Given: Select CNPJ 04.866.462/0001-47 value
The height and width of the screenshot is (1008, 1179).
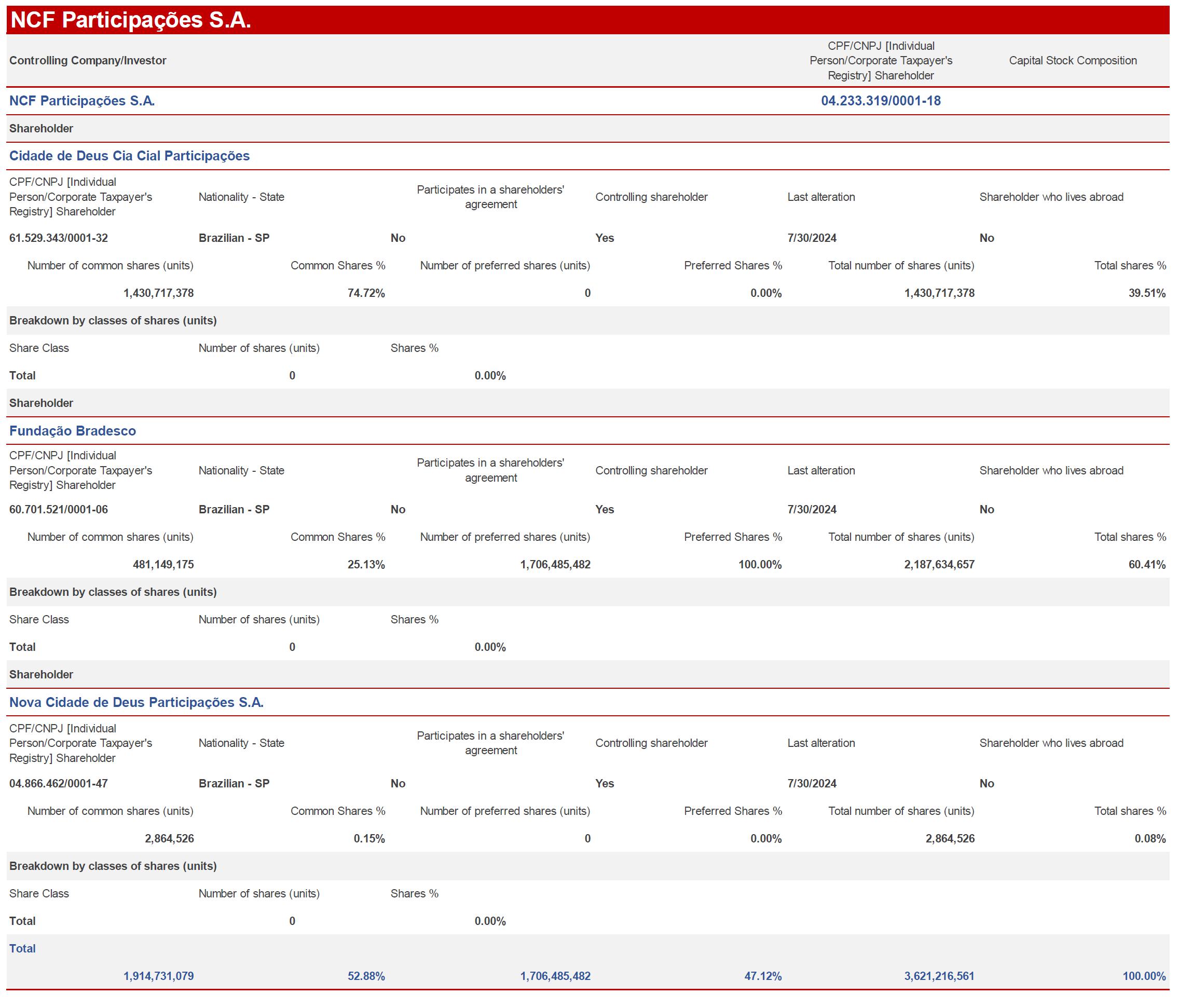Looking at the screenshot, I should click(x=59, y=783).
